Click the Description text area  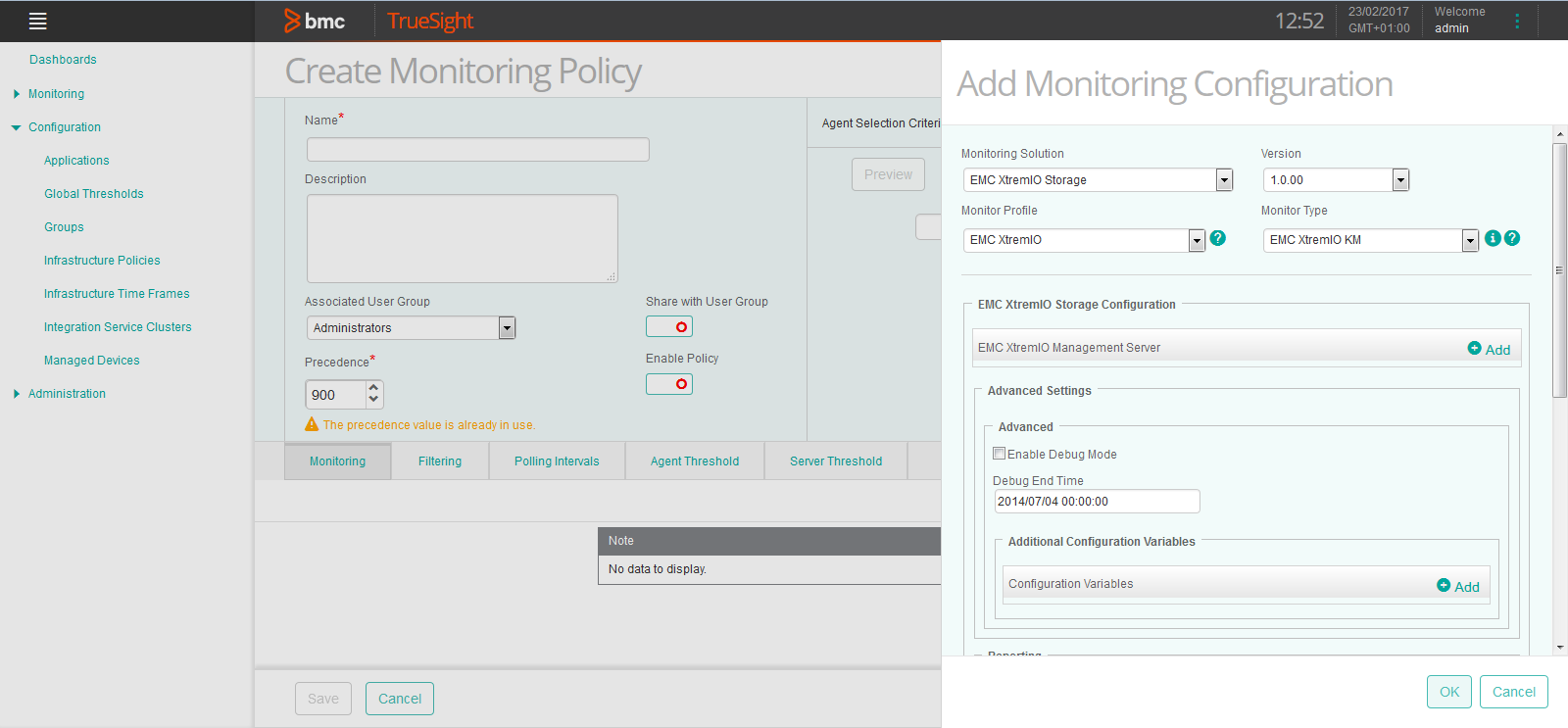[463, 238]
